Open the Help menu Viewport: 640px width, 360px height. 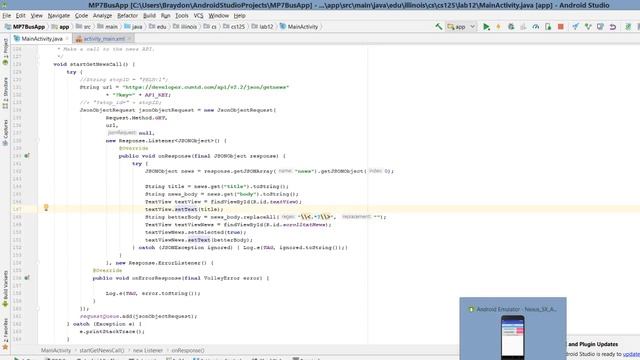[240, 16]
